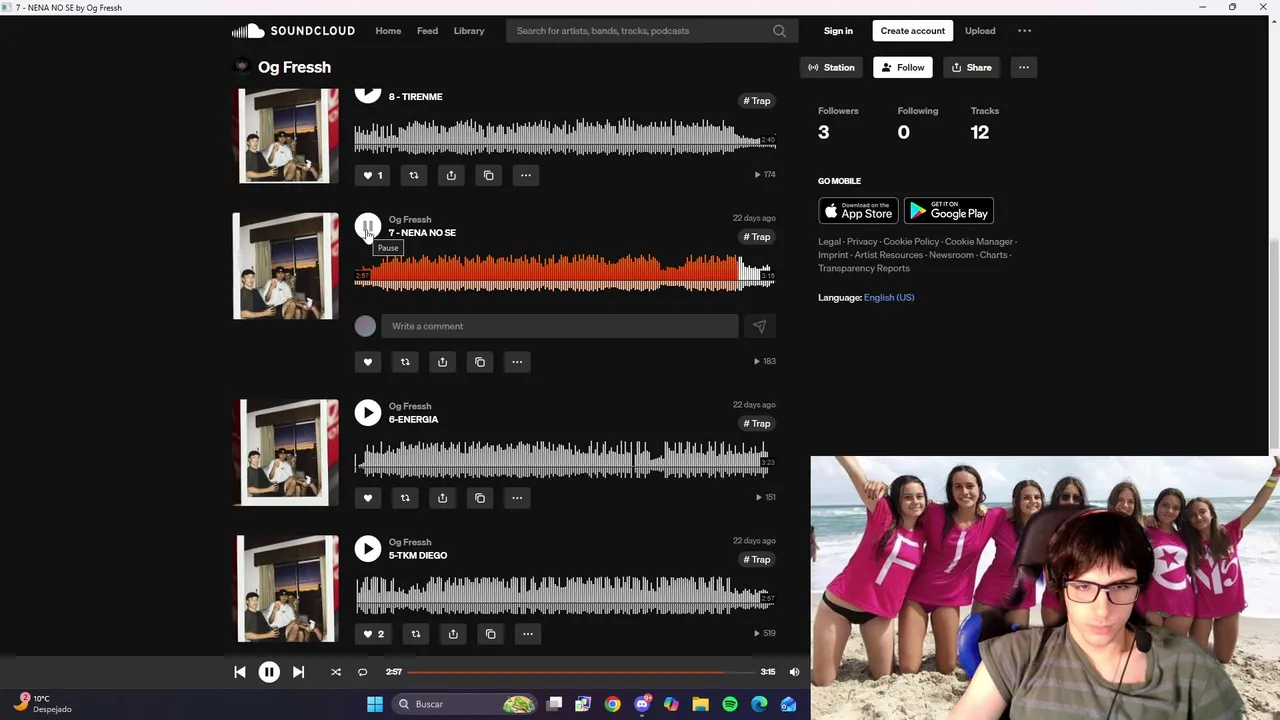
Task: Click the search magnifier icon
Action: coord(779,31)
